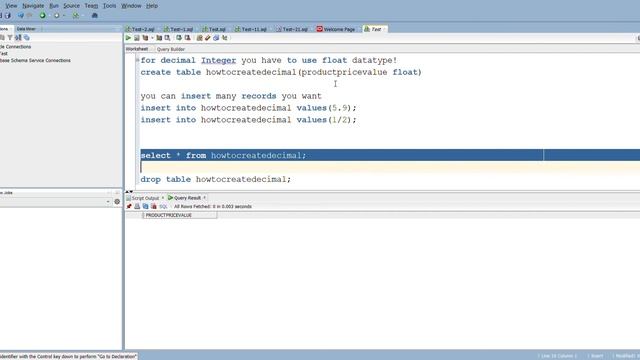Viewport: 640px width, 360px height.
Task: Click the last worksheet toolbar icon after SQL History
Action: pos(224,38)
